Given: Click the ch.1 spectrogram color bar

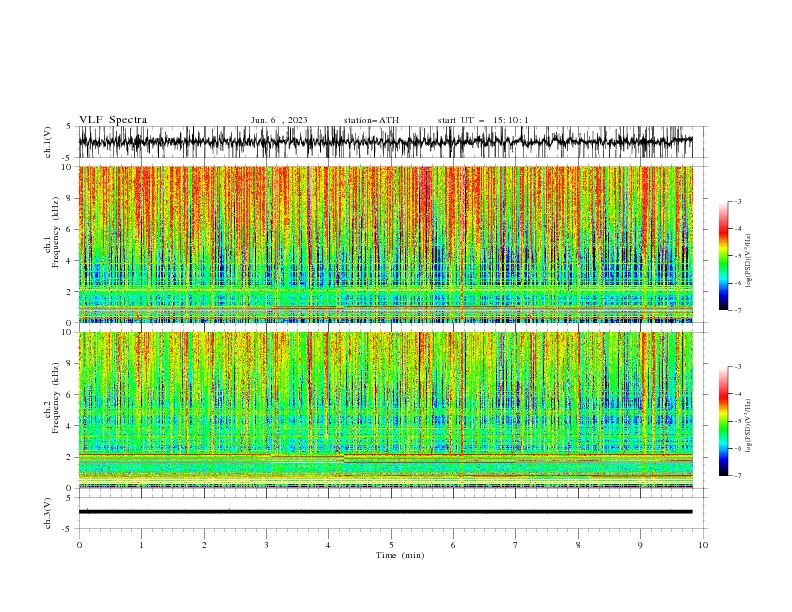Looking at the screenshot, I should pos(723,256).
